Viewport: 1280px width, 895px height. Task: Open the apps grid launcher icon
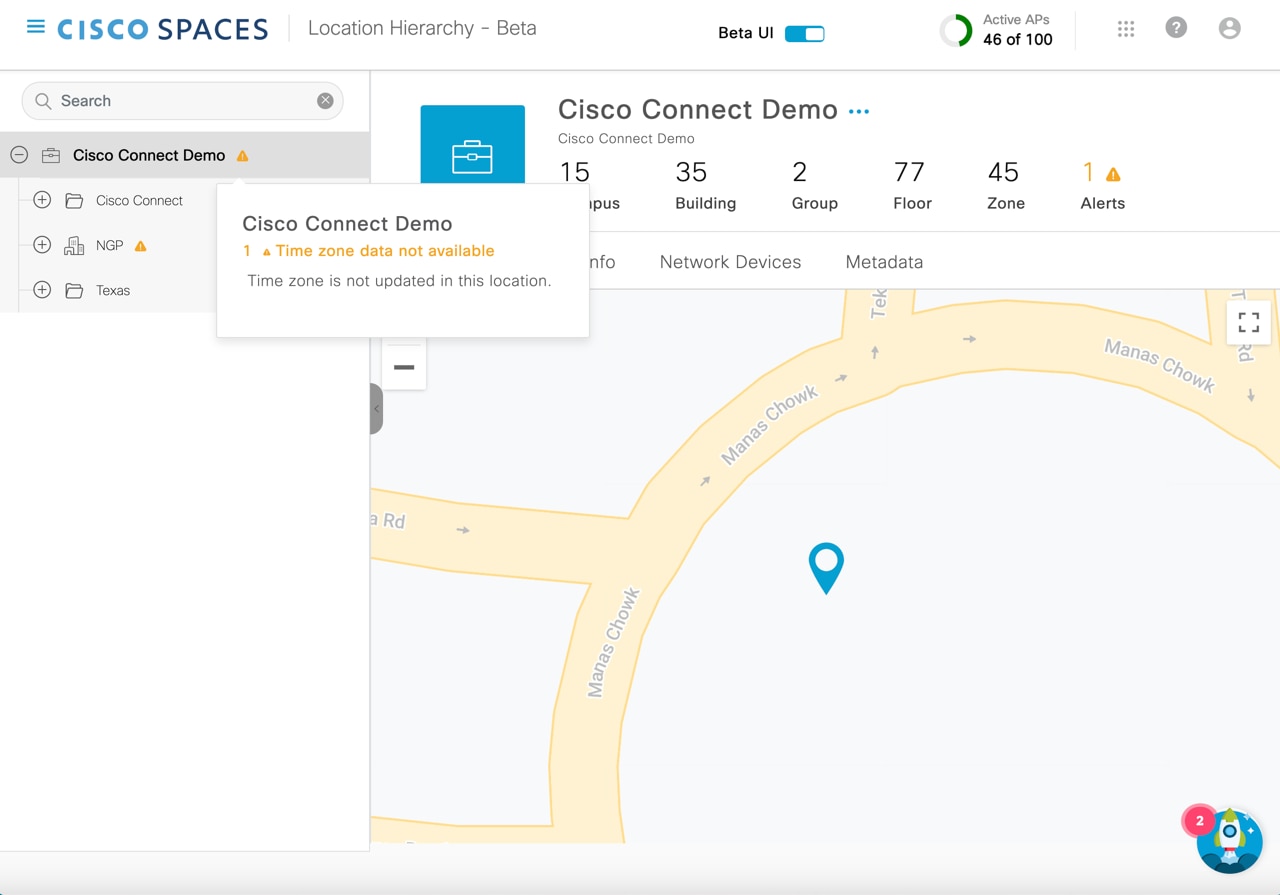[x=1126, y=29]
